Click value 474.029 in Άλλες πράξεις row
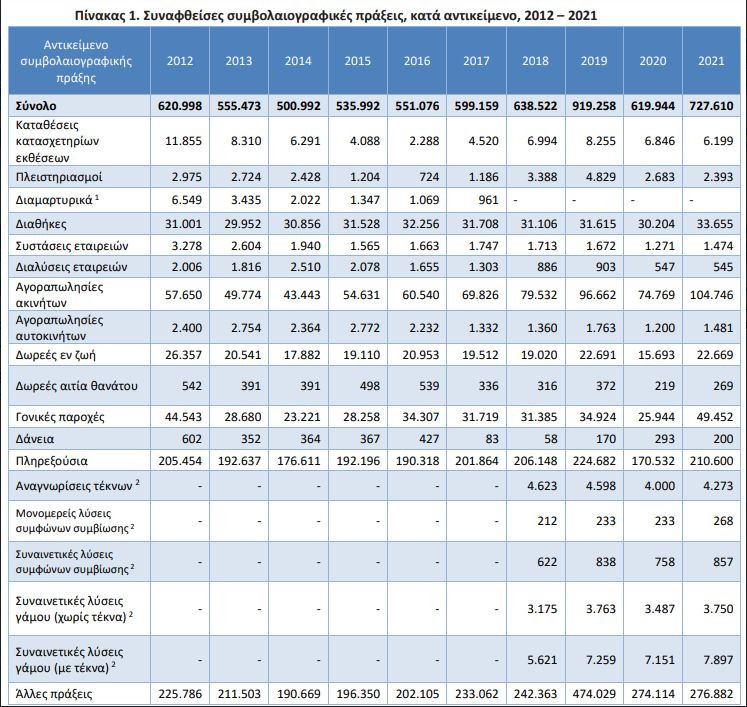Screen dimensions: 747x707 pyautogui.click(x=594, y=694)
